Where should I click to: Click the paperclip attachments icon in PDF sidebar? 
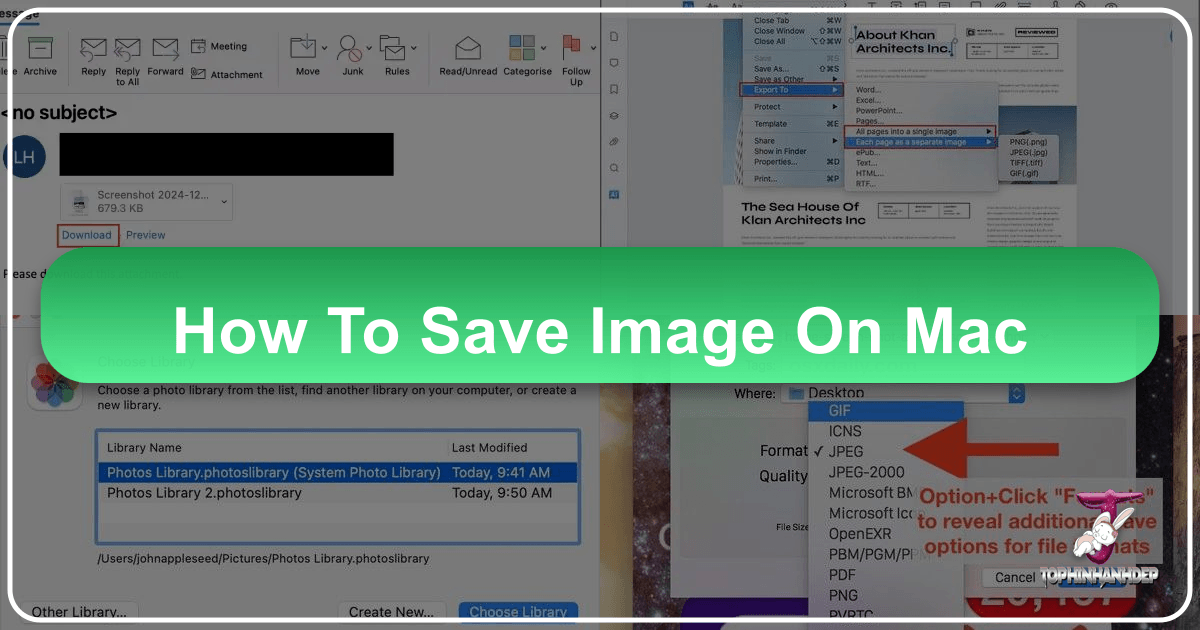[x=614, y=141]
